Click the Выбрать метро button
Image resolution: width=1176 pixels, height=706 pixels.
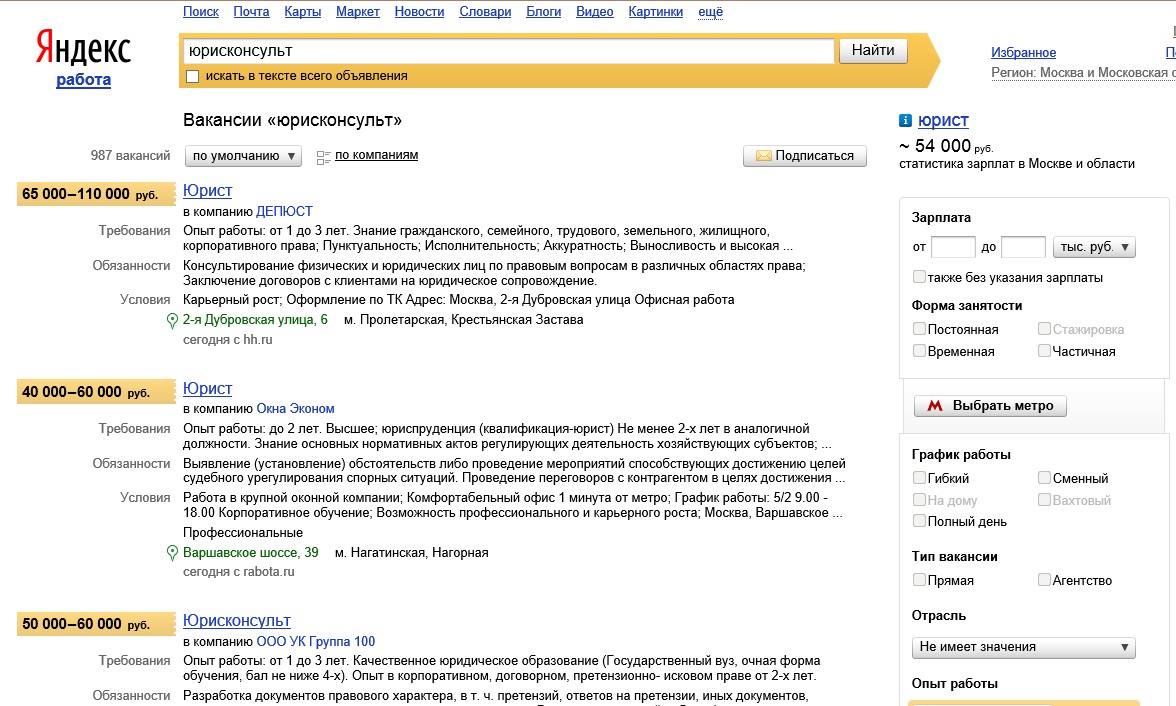point(990,406)
